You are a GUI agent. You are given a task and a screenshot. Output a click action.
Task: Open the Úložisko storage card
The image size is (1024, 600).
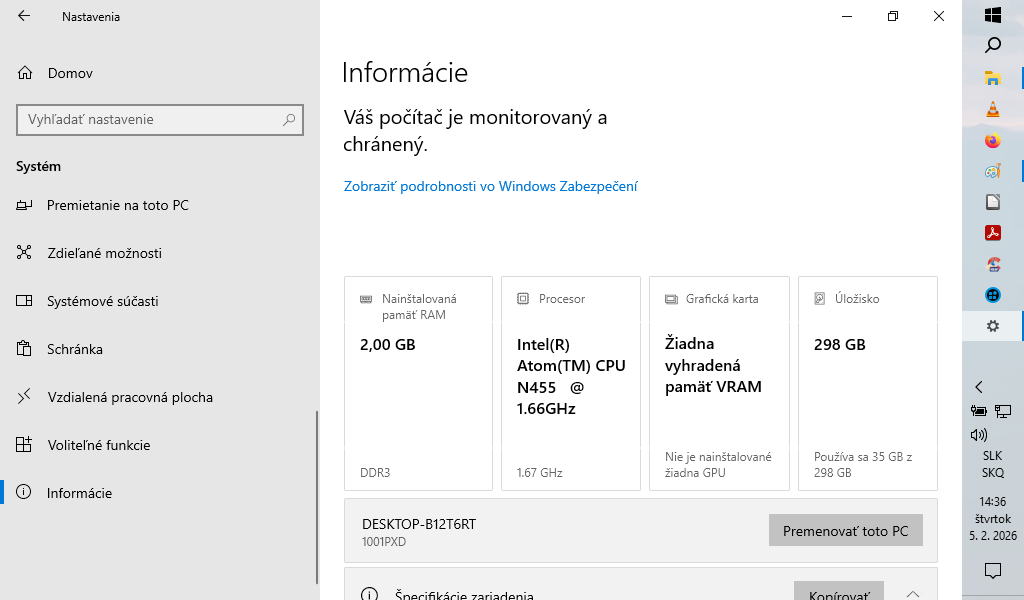(x=867, y=383)
